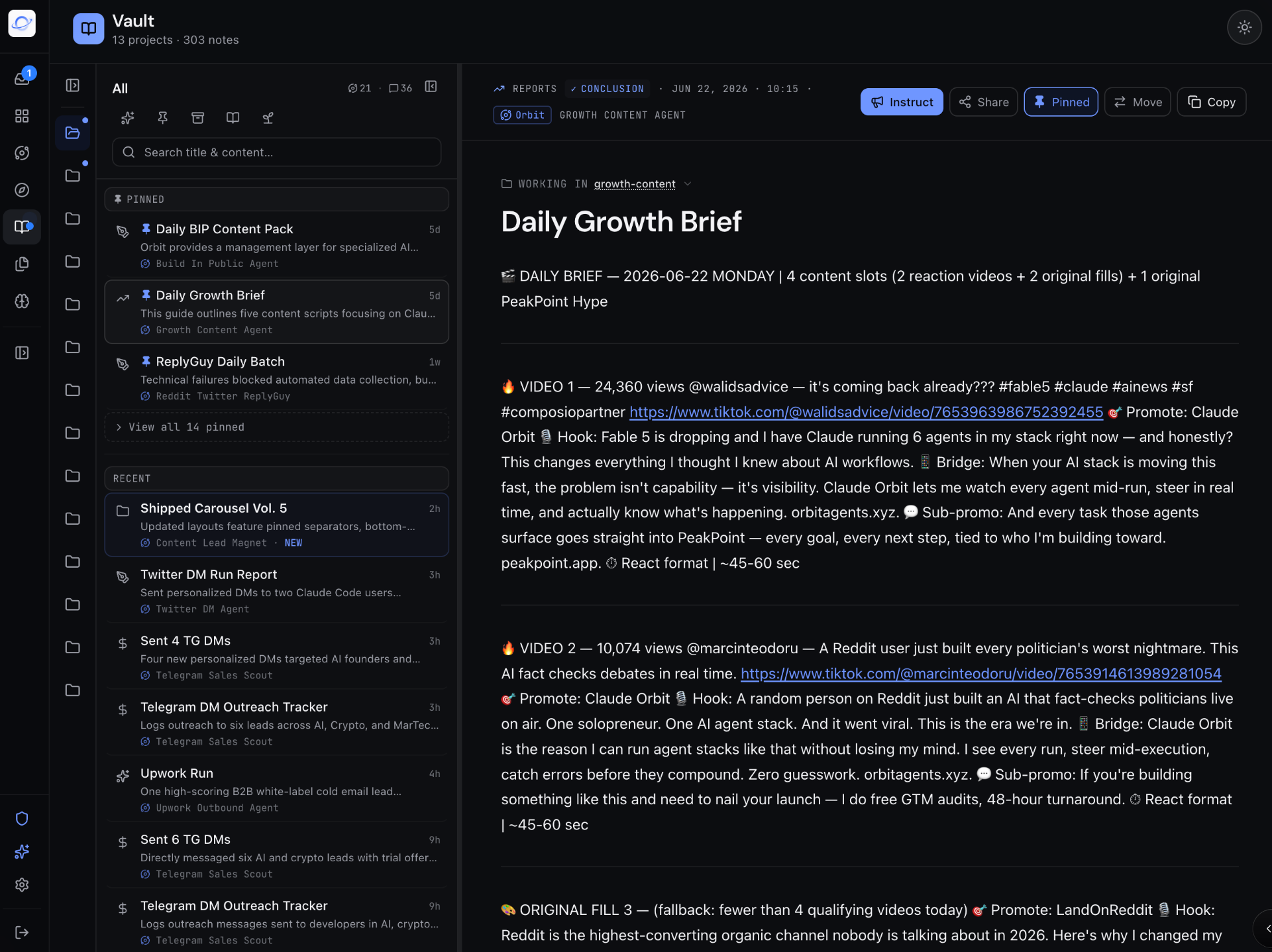Image resolution: width=1272 pixels, height=952 pixels.
Task: Click the Instruct button
Action: [902, 102]
